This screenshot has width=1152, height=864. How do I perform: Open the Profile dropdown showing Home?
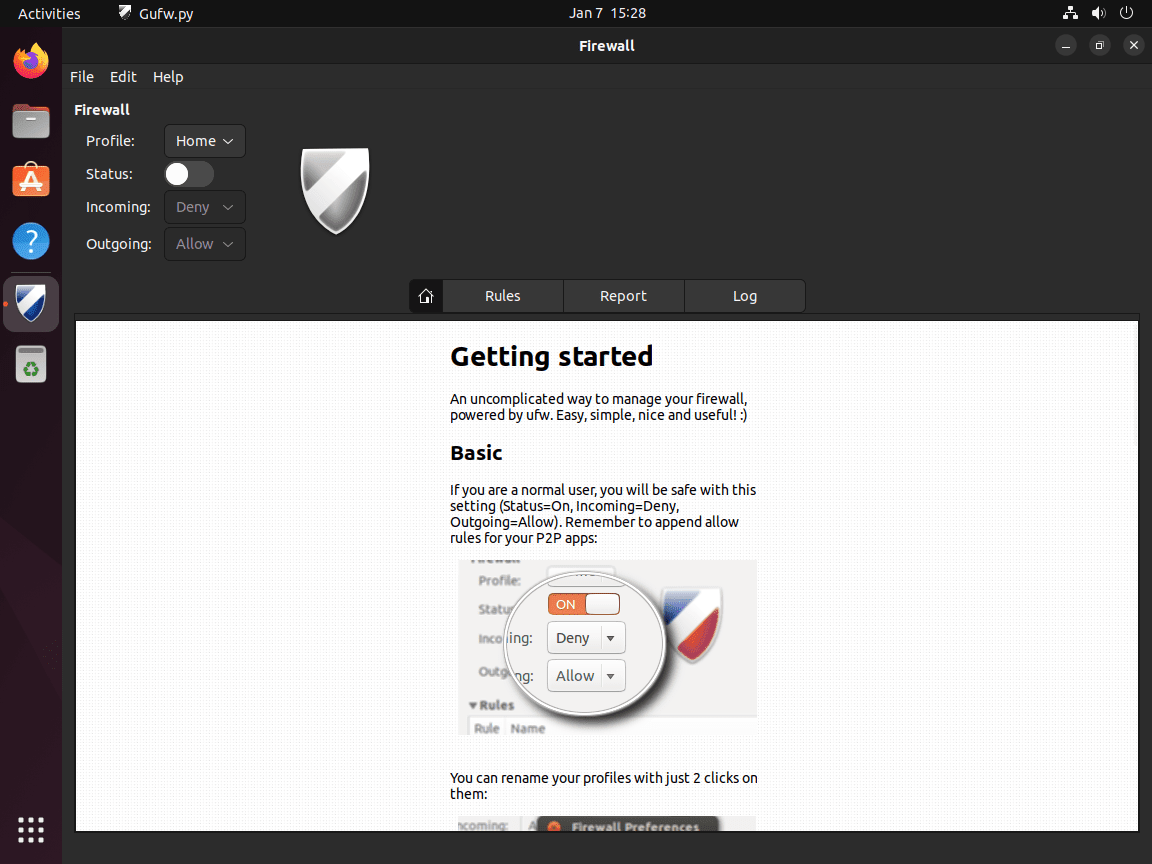tap(204, 141)
